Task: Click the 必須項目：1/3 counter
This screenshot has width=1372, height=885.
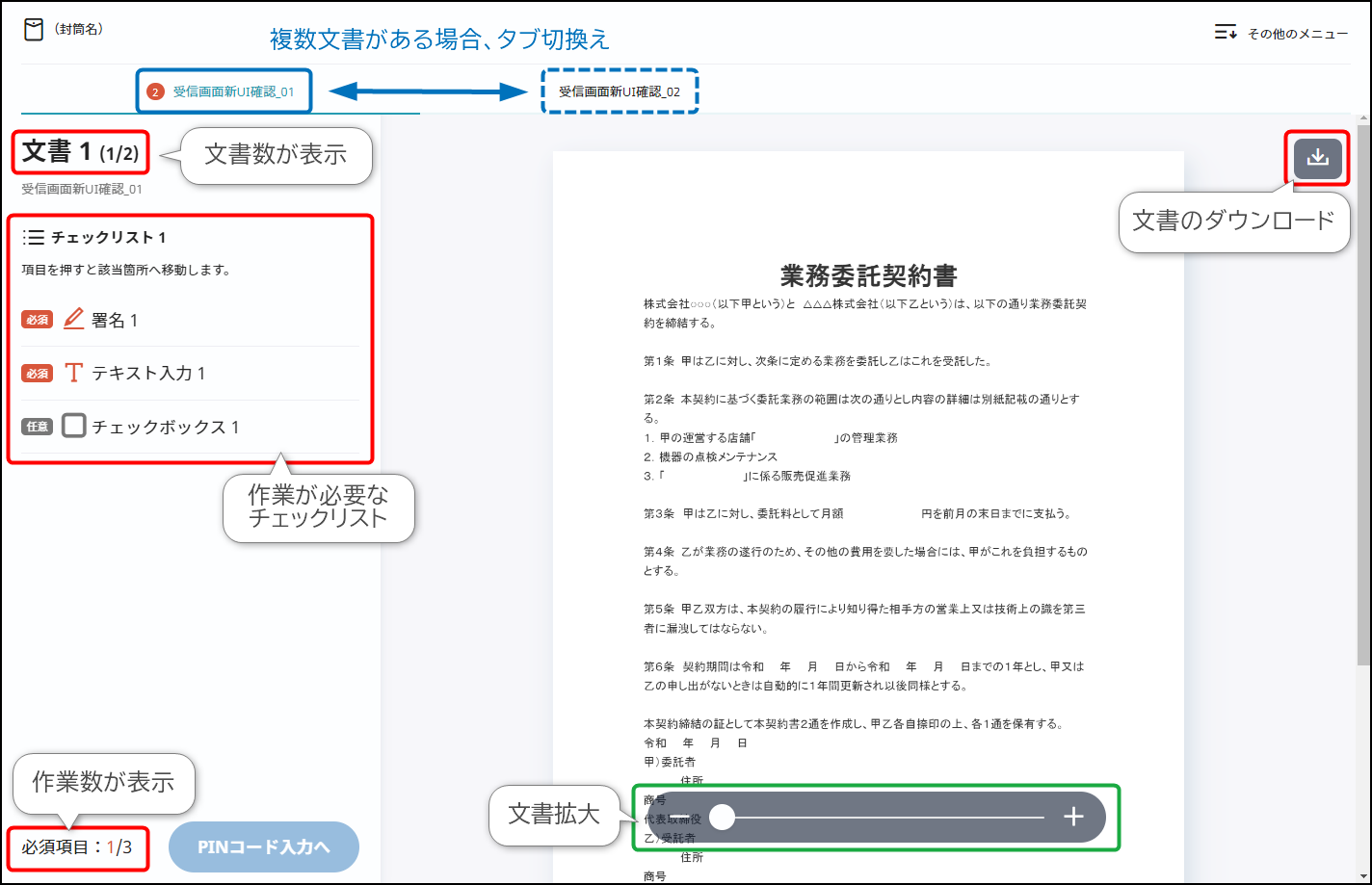Action: click(x=77, y=849)
